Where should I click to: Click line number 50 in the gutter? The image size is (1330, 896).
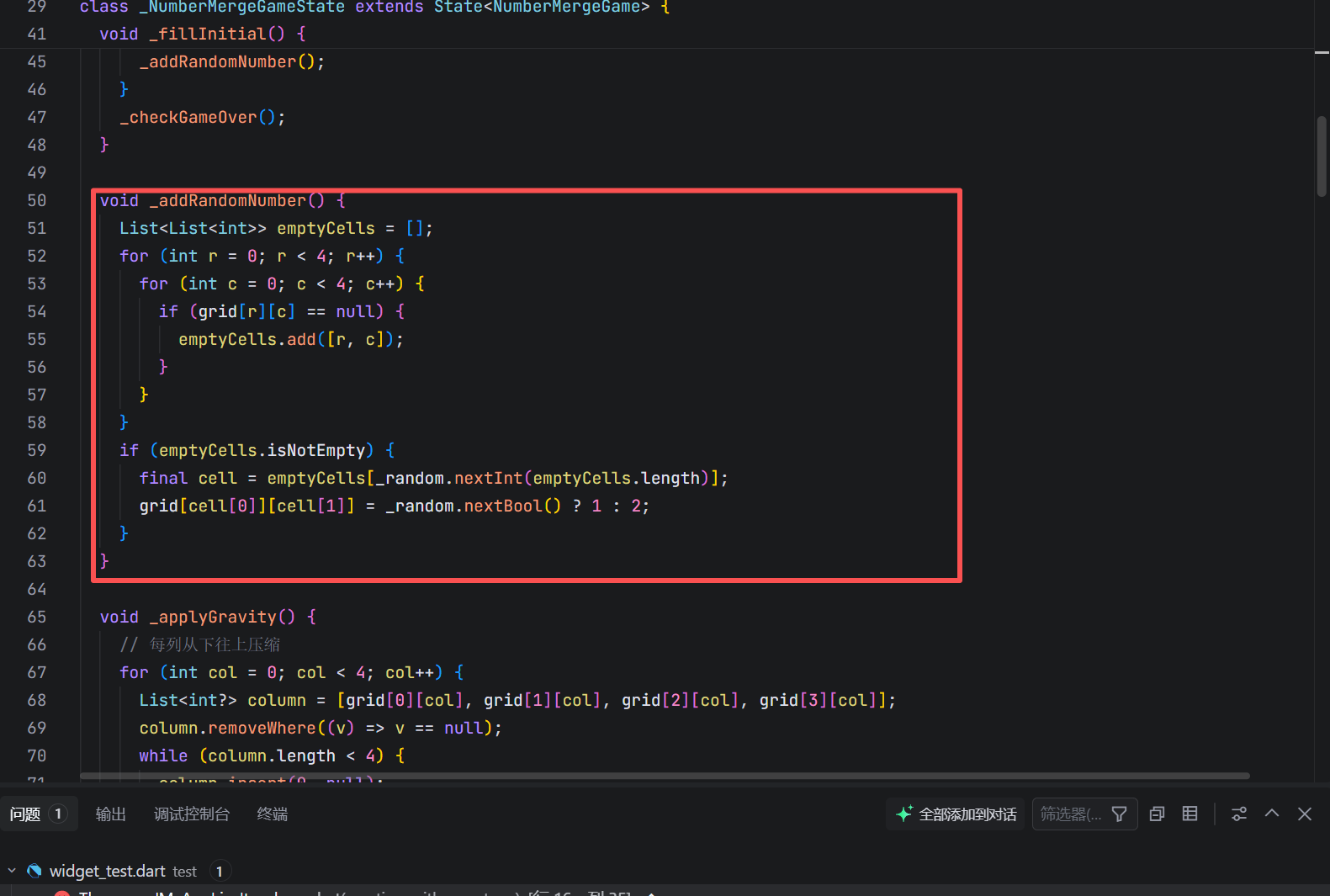[37, 200]
